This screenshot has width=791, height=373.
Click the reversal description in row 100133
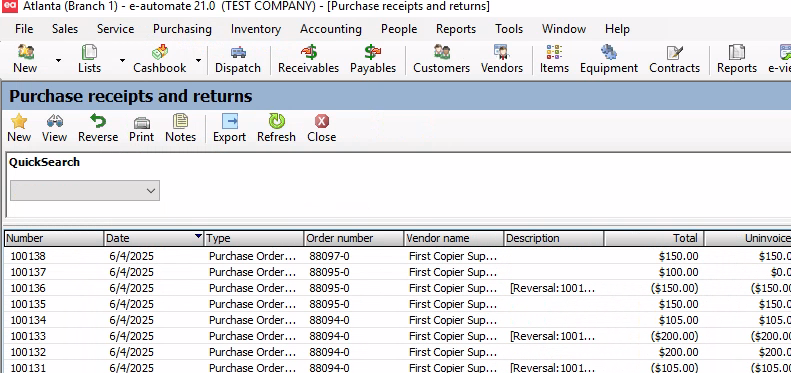[553, 336]
